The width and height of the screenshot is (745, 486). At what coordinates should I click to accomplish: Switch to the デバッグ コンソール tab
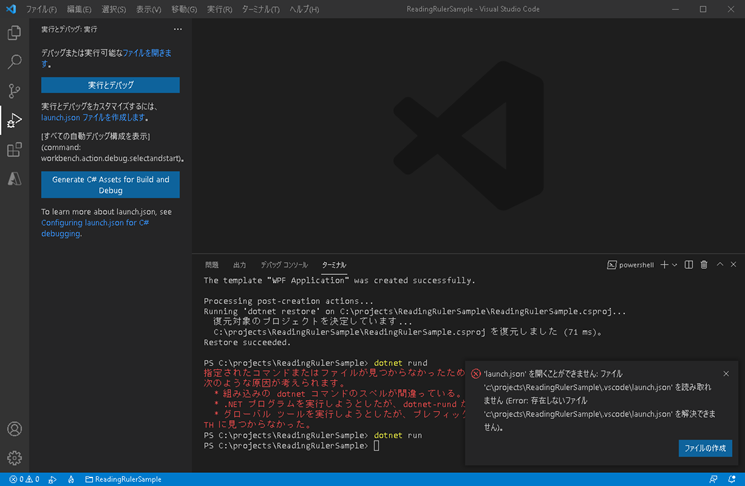pyautogui.click(x=284, y=265)
